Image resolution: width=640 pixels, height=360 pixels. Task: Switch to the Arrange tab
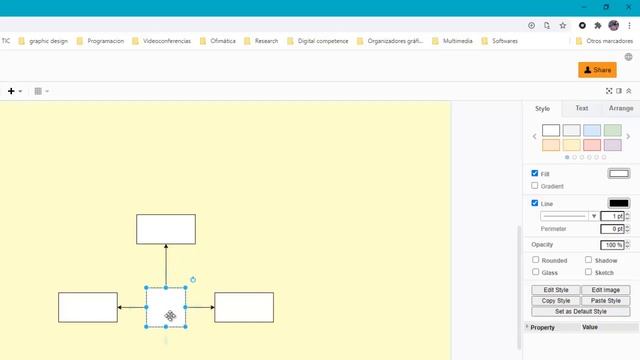click(x=621, y=108)
